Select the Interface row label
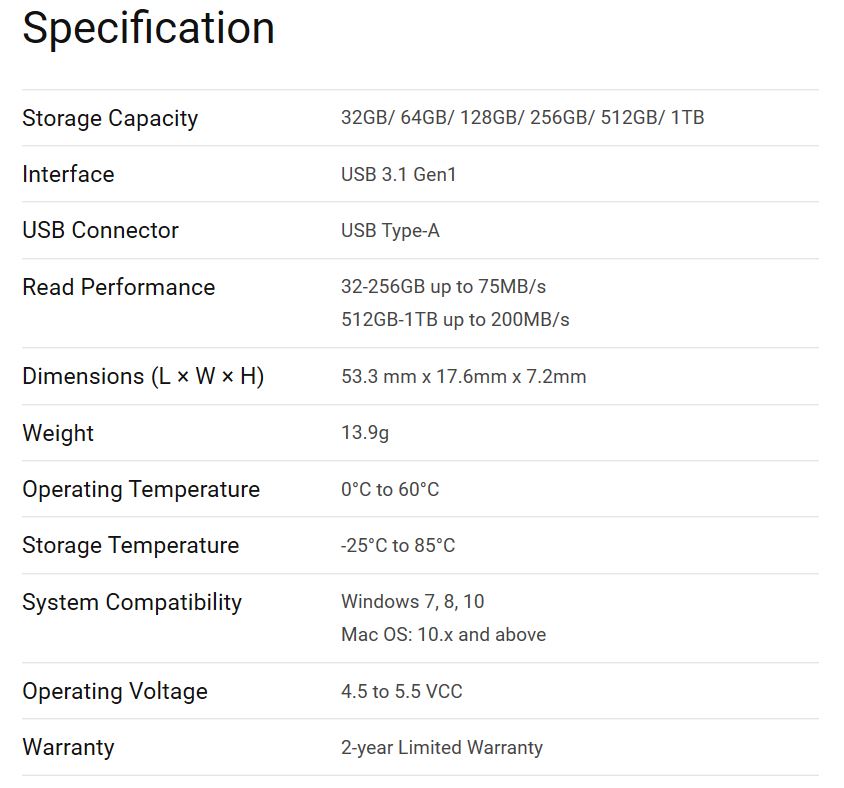The image size is (844, 788). (68, 174)
